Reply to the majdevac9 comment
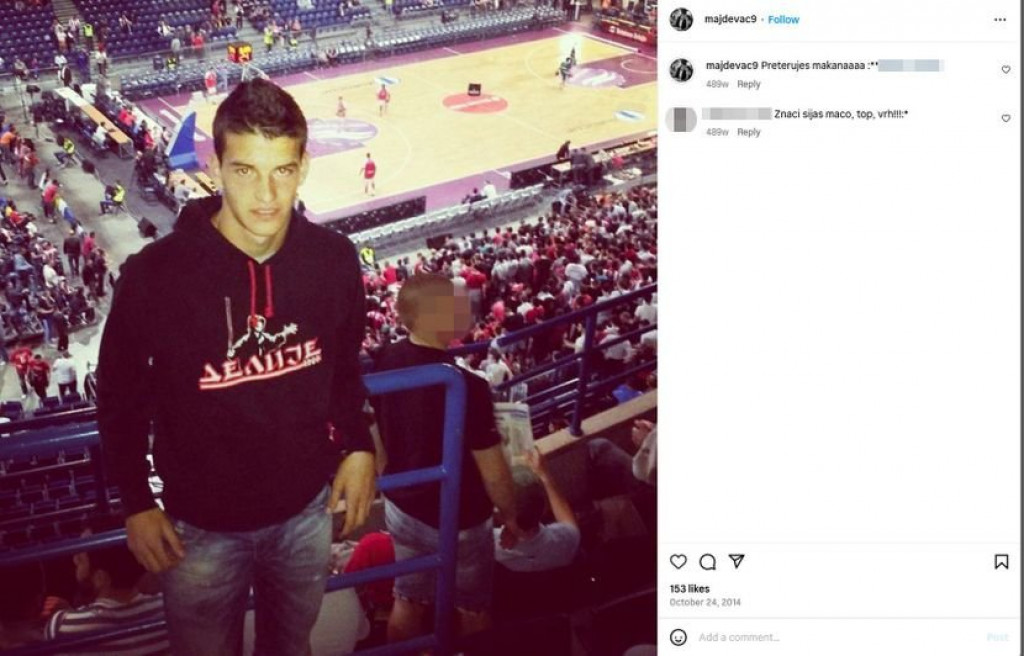The height and width of the screenshot is (656, 1024). [x=748, y=84]
